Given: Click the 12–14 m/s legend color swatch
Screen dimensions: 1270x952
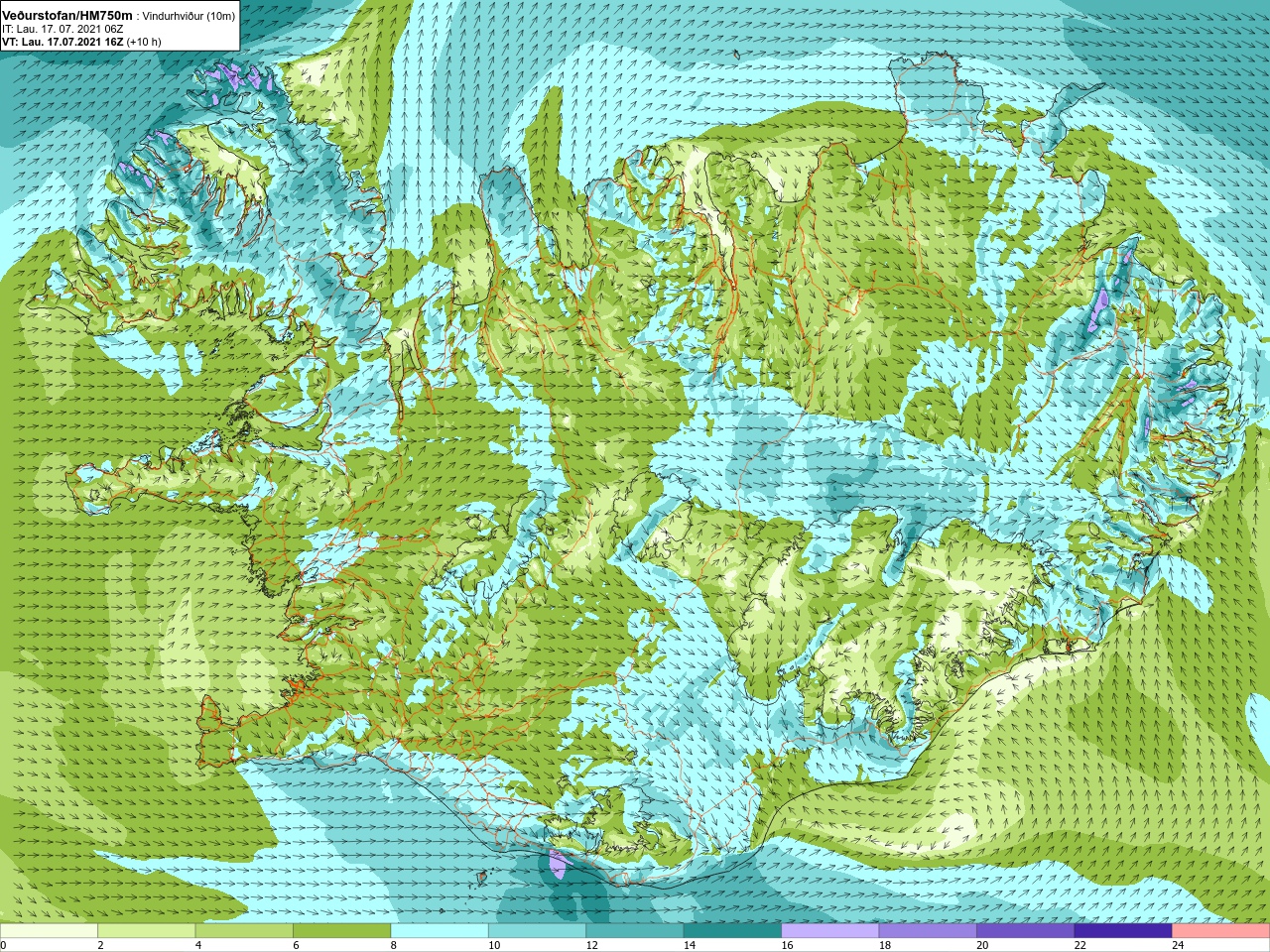Looking at the screenshot, I should click(635, 931).
